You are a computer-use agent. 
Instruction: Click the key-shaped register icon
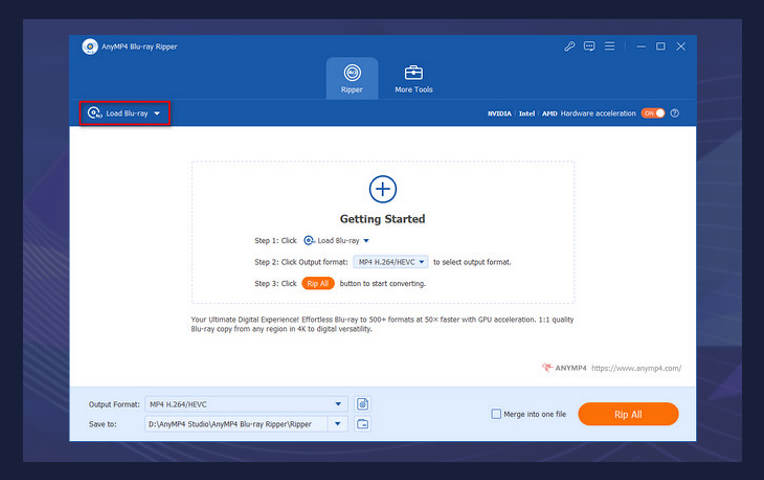[569, 46]
